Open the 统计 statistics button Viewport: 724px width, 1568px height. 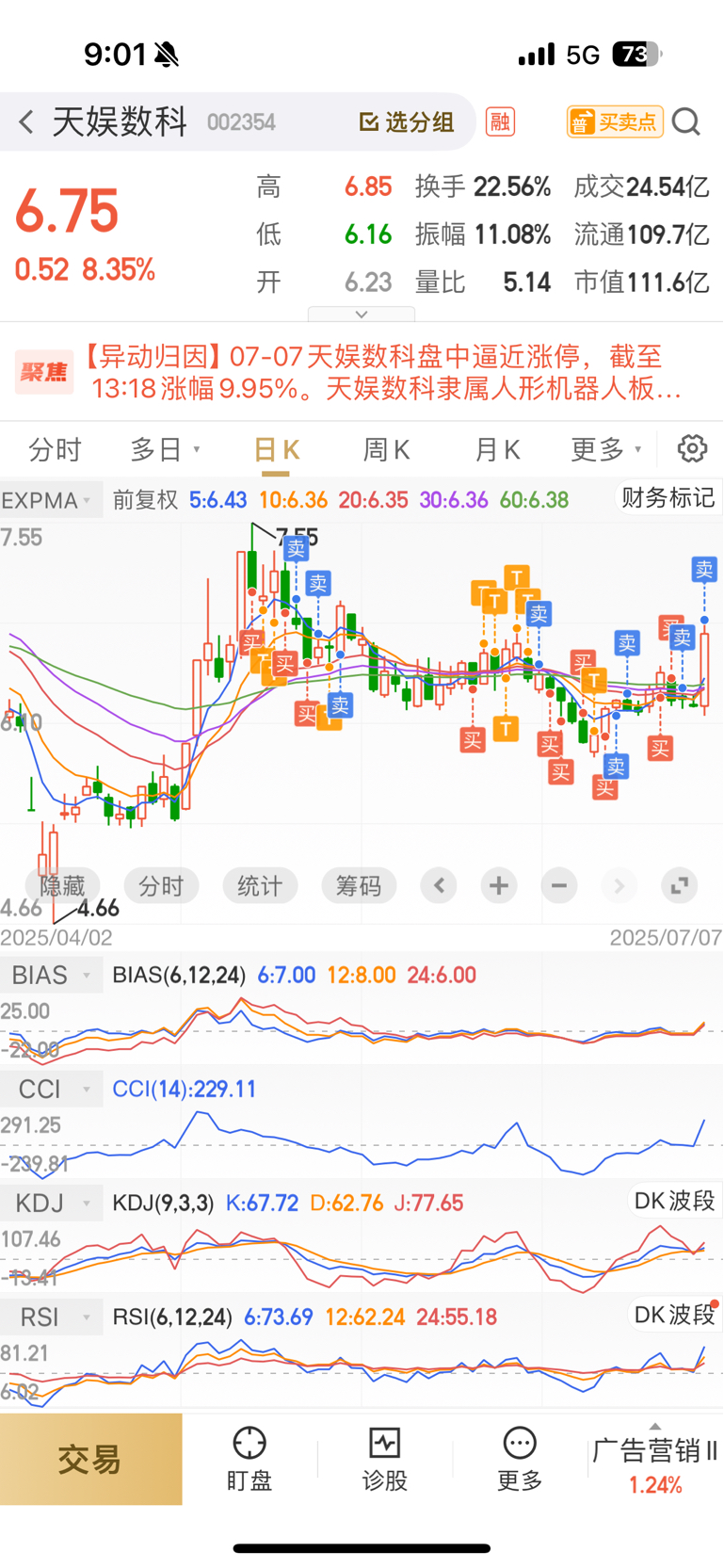click(260, 886)
